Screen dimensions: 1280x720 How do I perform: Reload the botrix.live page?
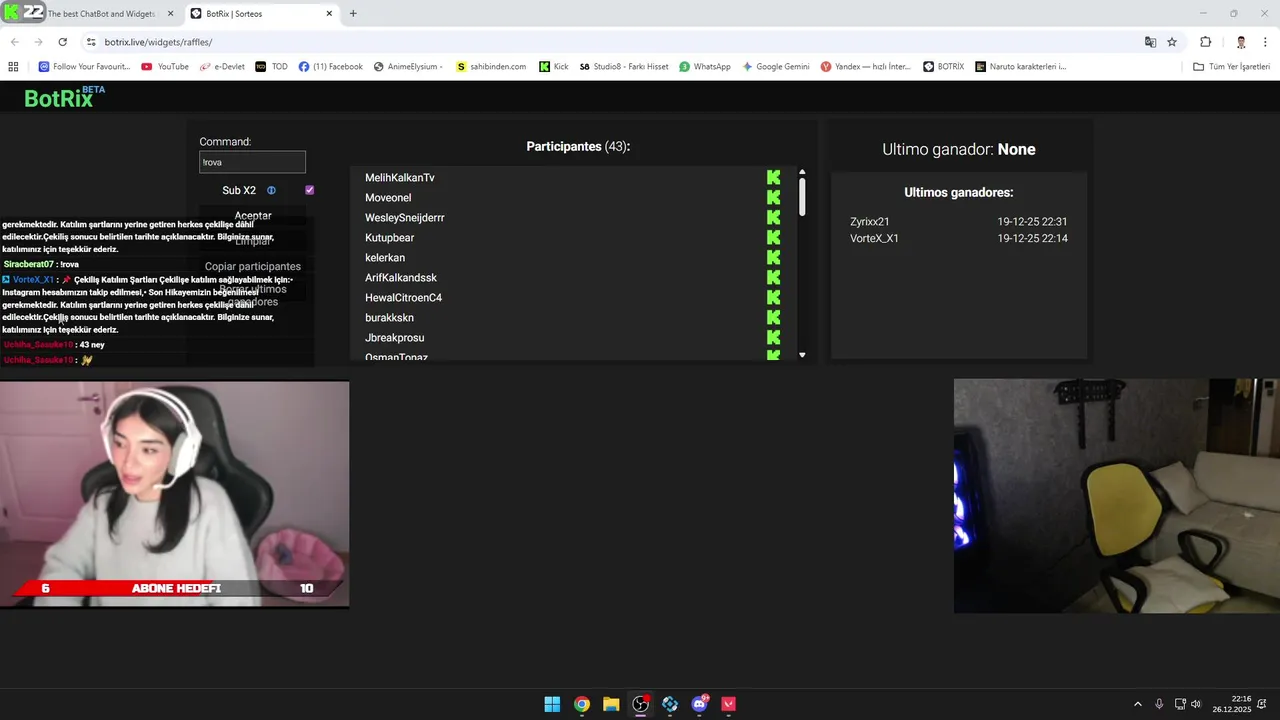coord(62,42)
